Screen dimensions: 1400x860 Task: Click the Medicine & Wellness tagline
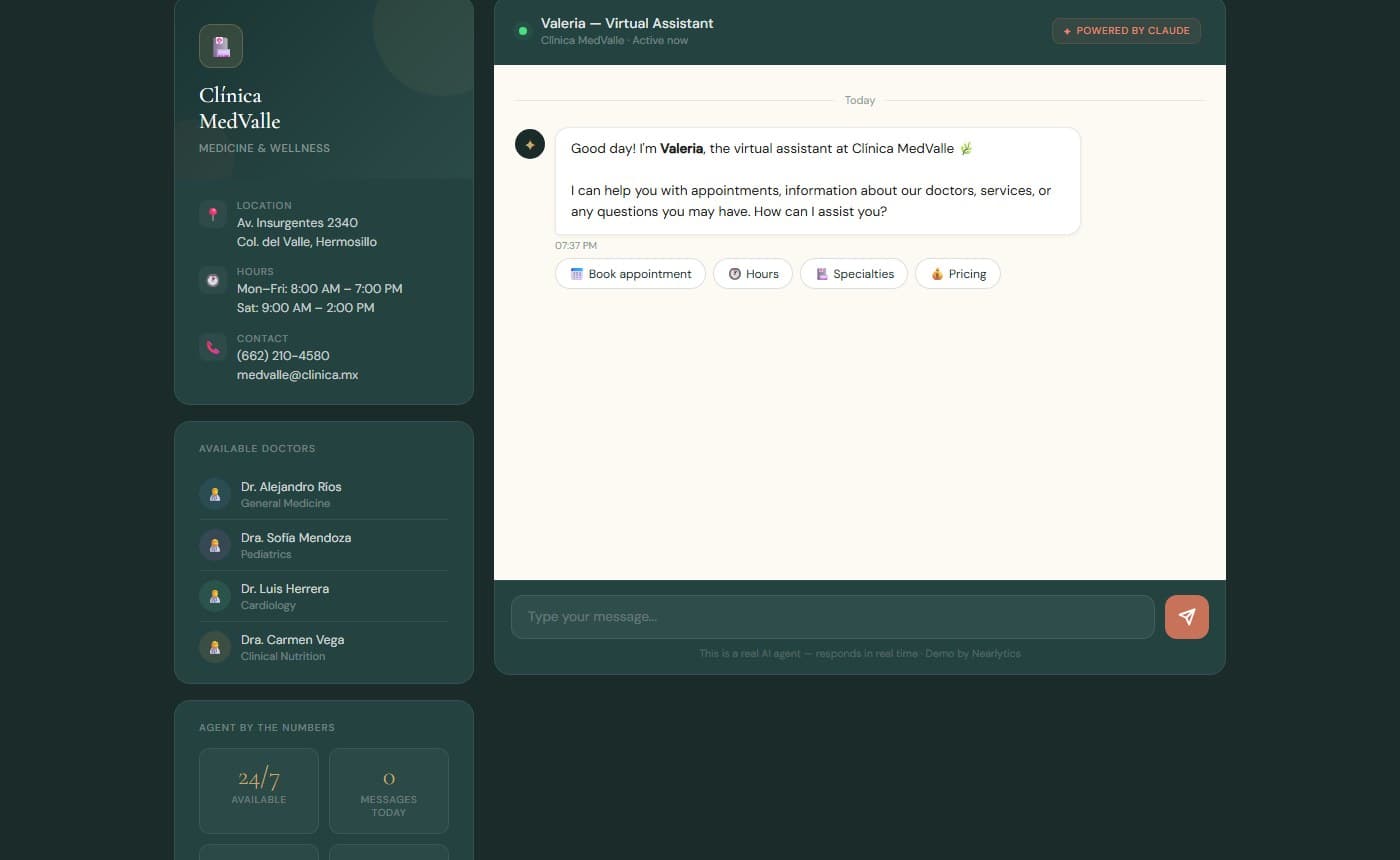264,148
